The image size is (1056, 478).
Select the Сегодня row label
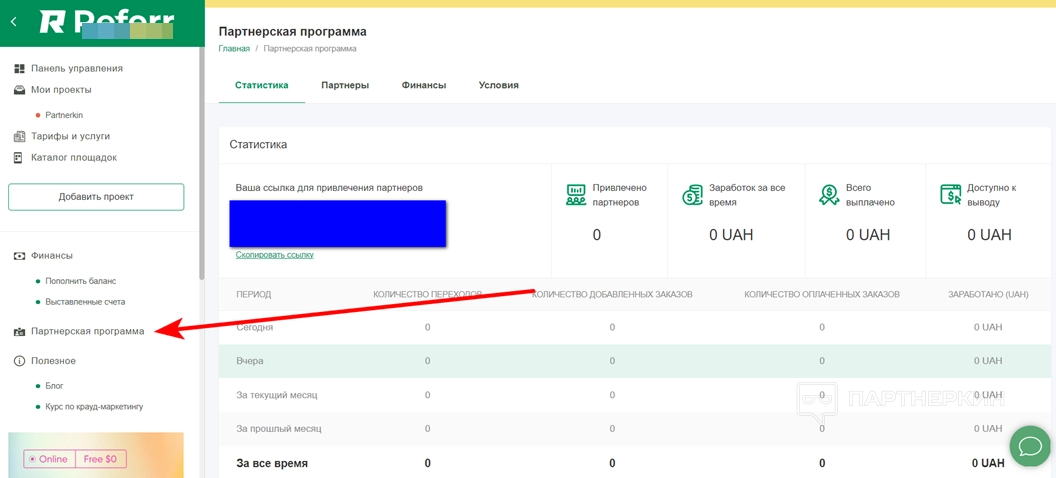tap(255, 327)
